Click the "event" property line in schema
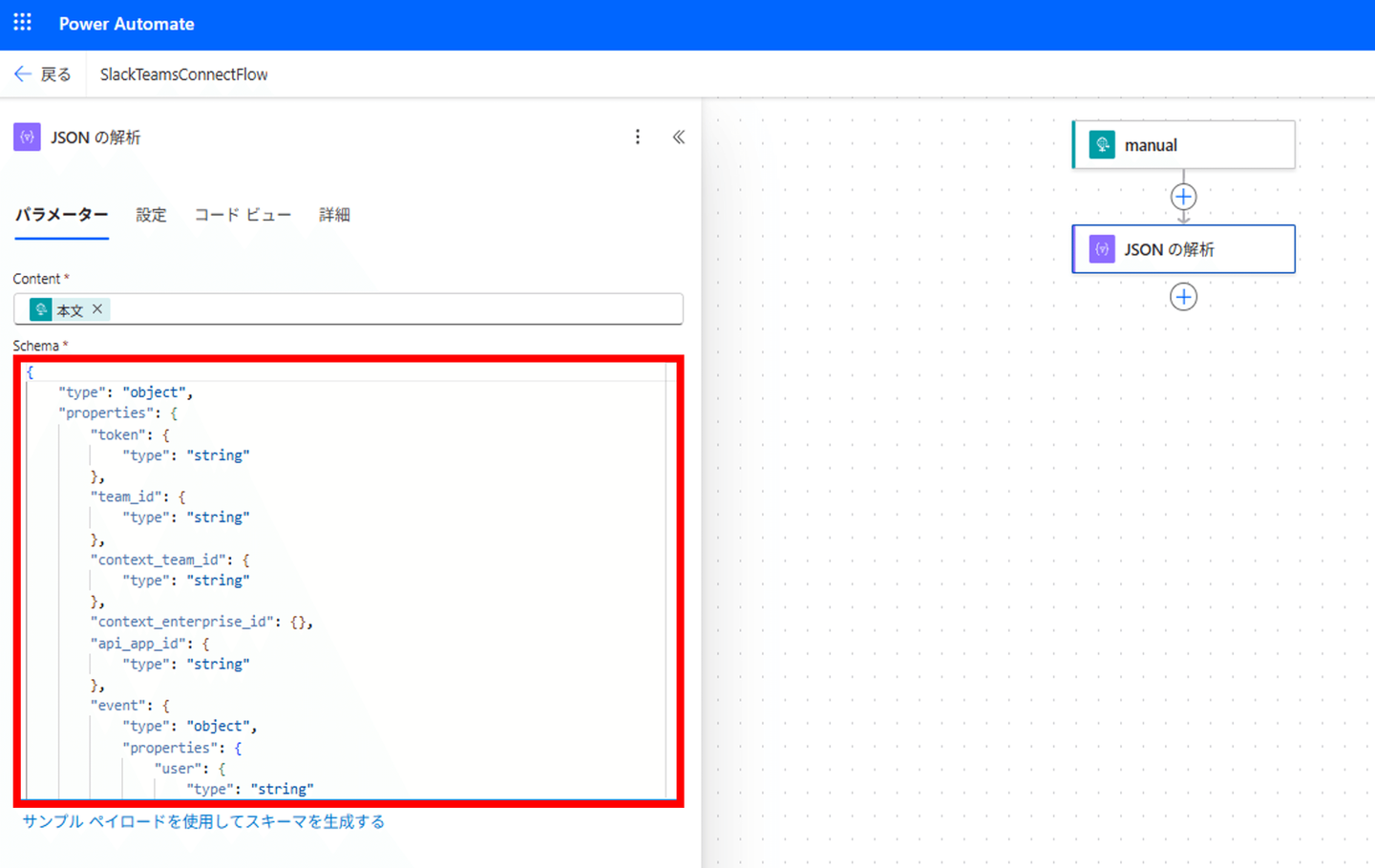This screenshot has width=1375, height=868. click(x=130, y=706)
